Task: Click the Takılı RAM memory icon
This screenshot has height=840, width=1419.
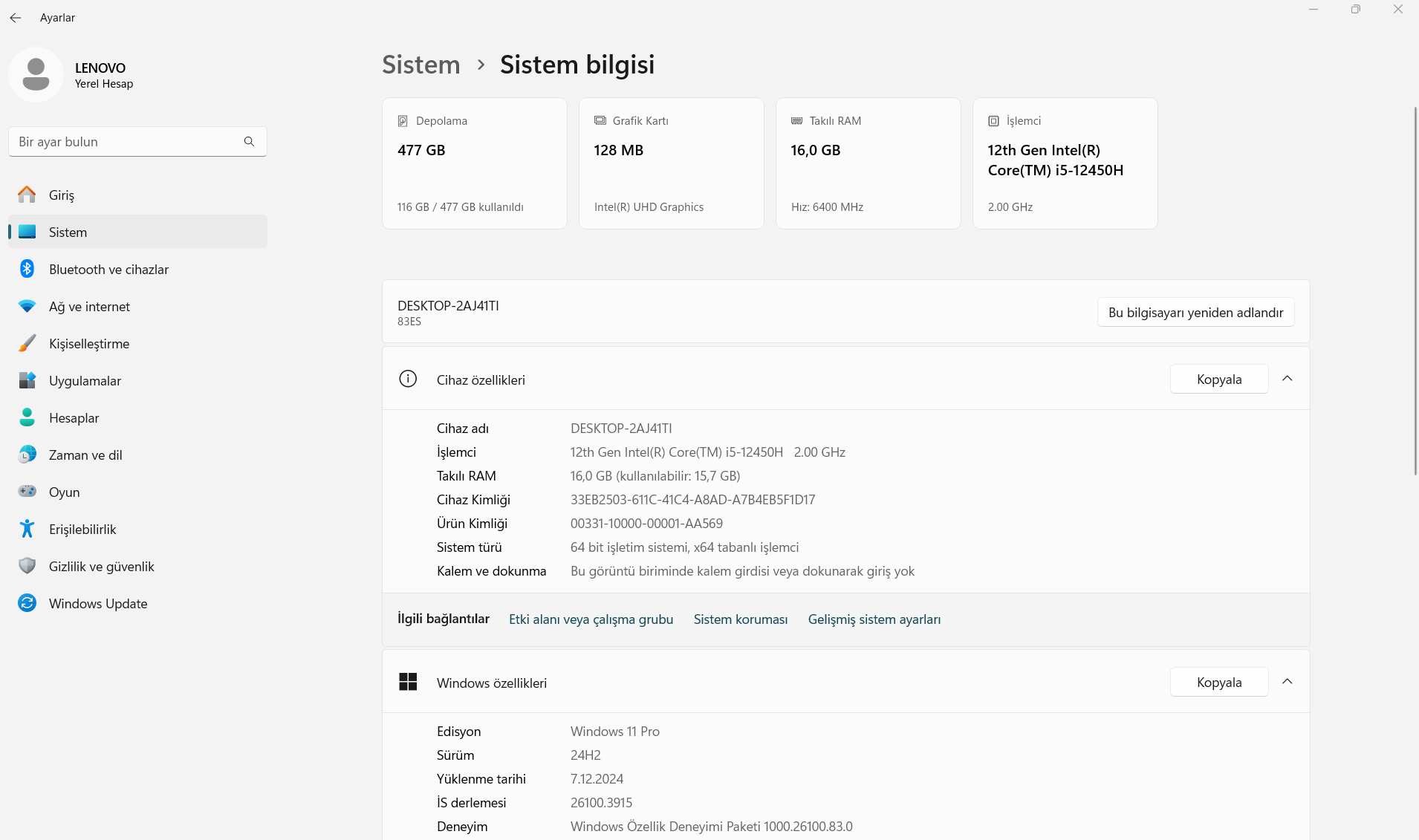Action: [796, 120]
